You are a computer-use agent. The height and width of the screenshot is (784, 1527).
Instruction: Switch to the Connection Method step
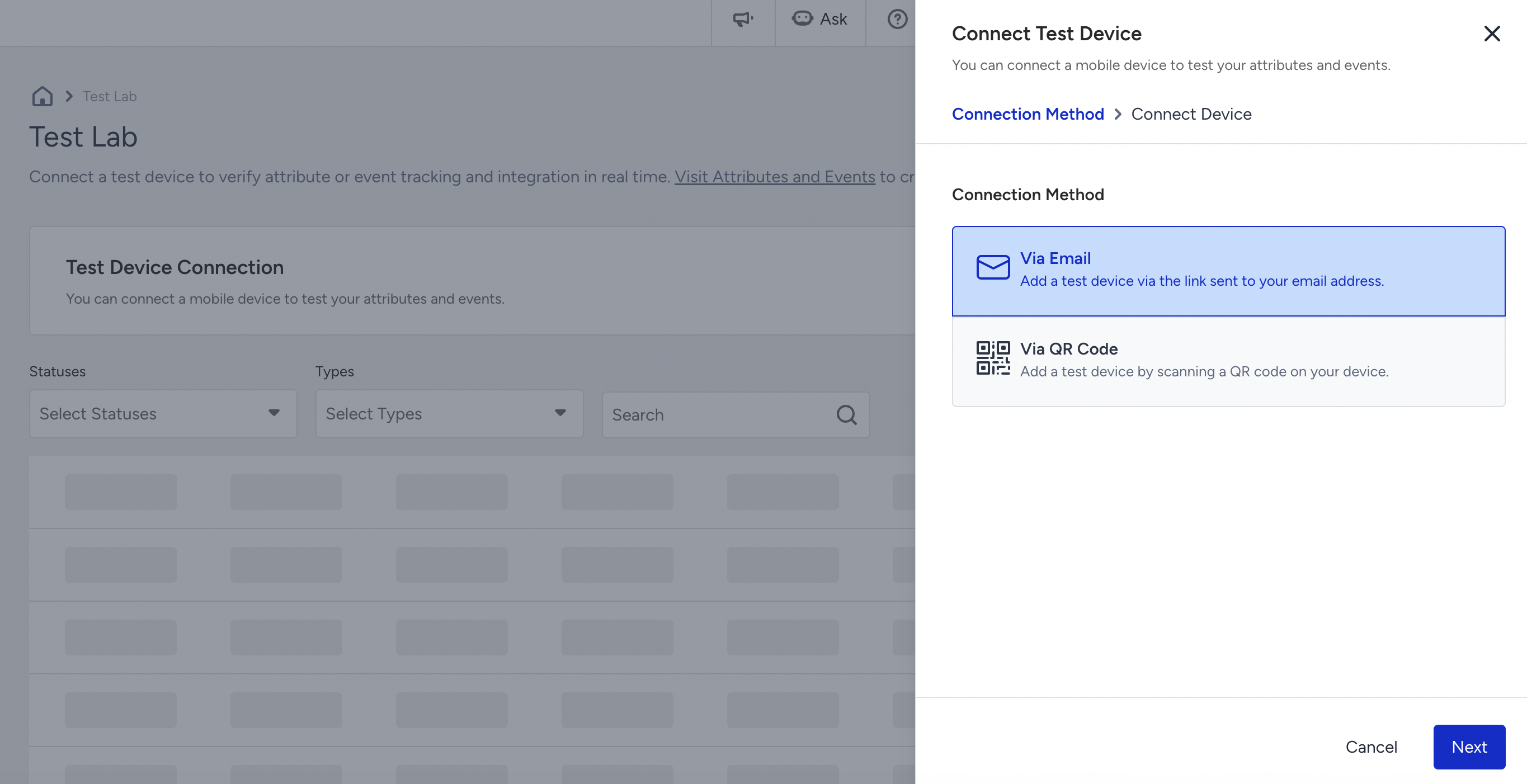(x=1028, y=114)
